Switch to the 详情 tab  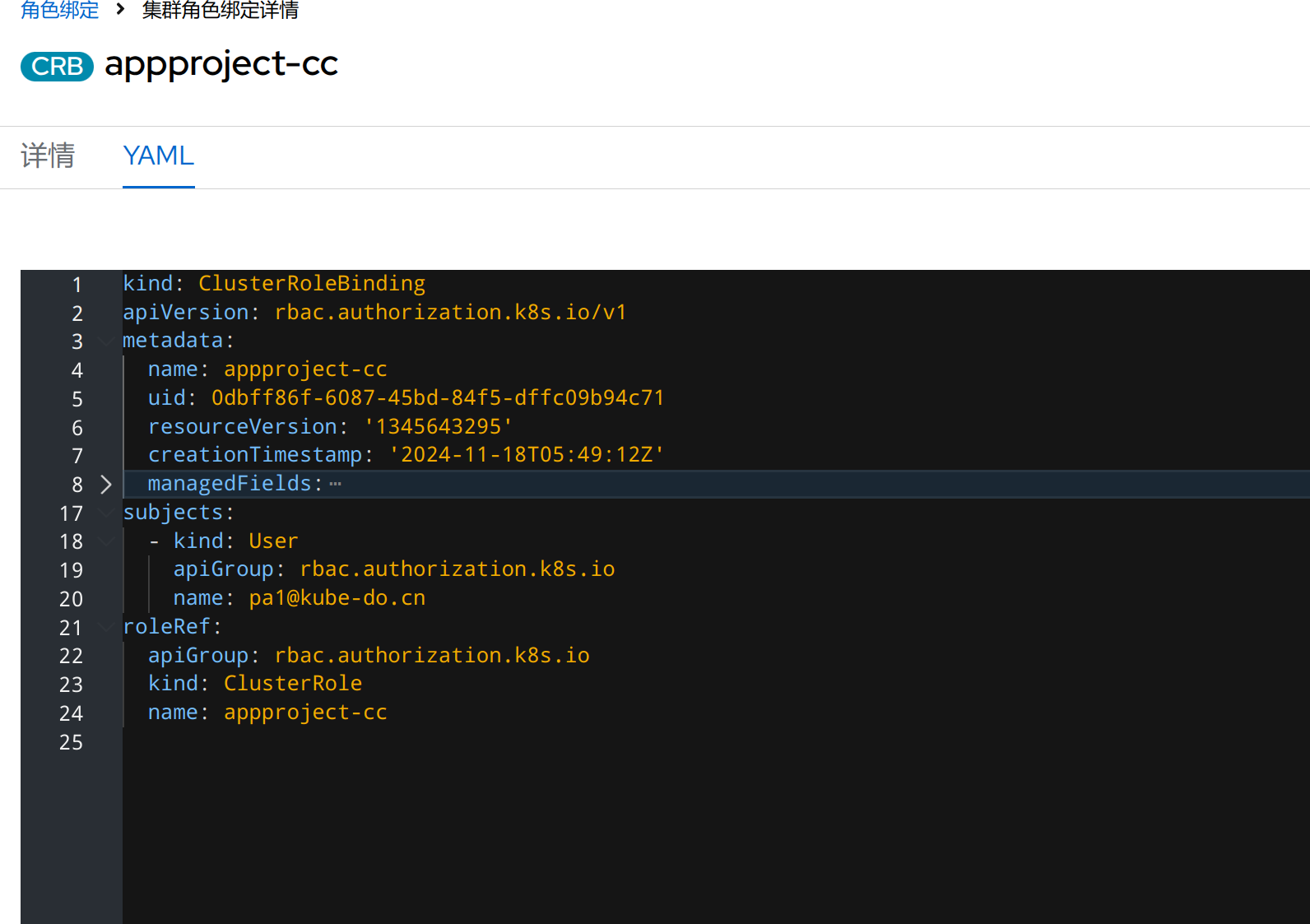48,156
